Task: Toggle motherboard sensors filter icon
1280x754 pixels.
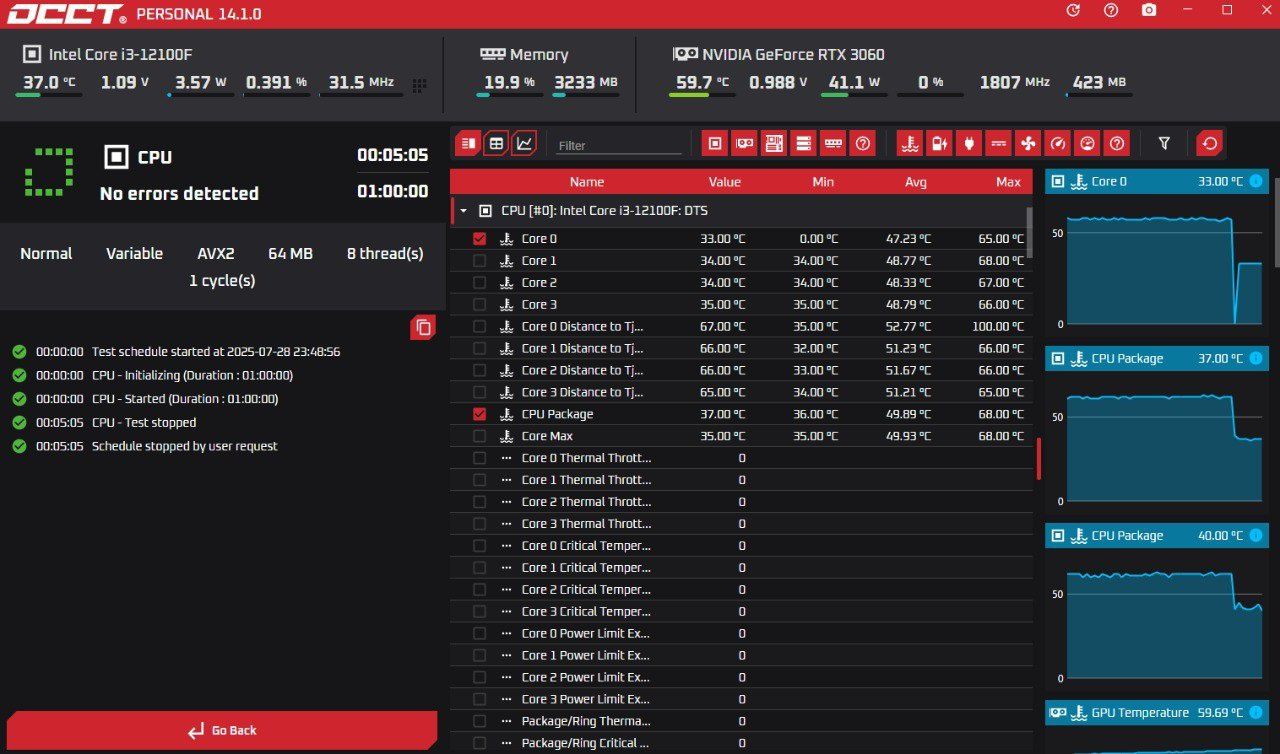Action: 774,144
